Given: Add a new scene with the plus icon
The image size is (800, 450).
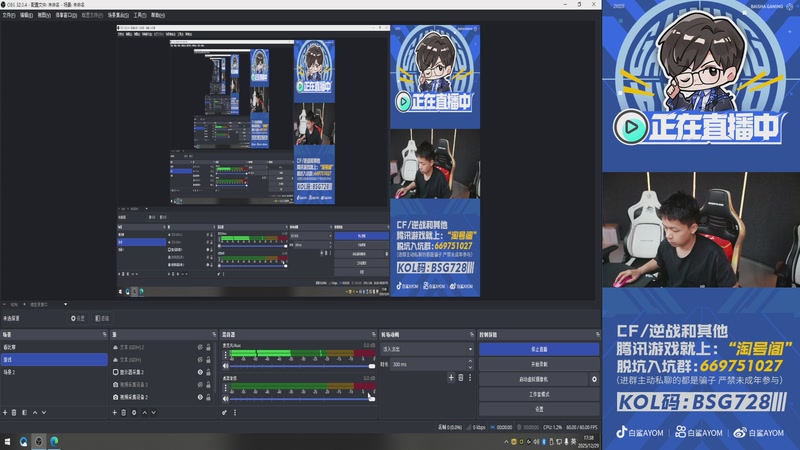Looking at the screenshot, I should (5, 412).
